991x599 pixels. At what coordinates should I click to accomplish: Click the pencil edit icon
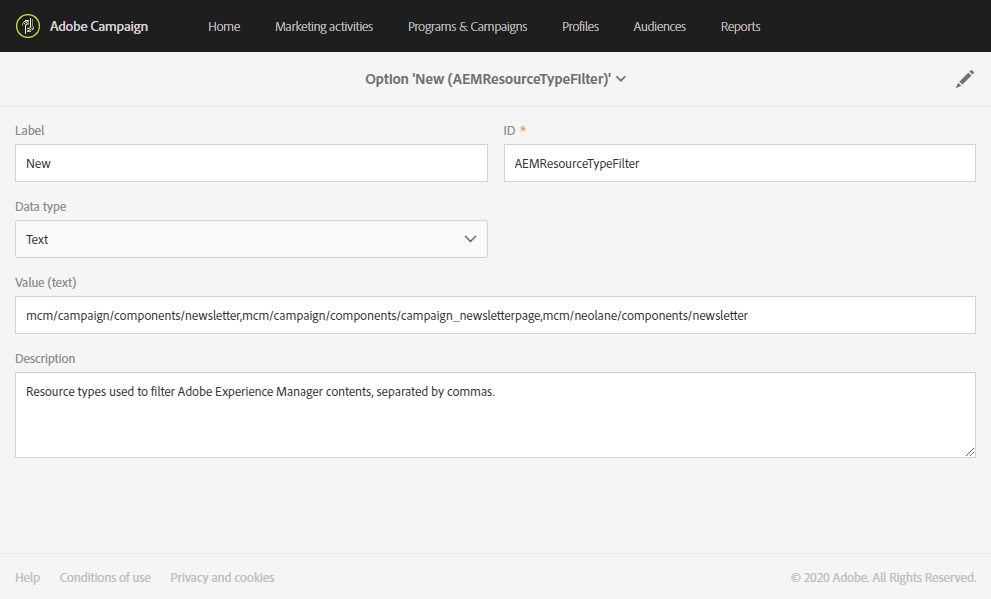click(x=965, y=79)
